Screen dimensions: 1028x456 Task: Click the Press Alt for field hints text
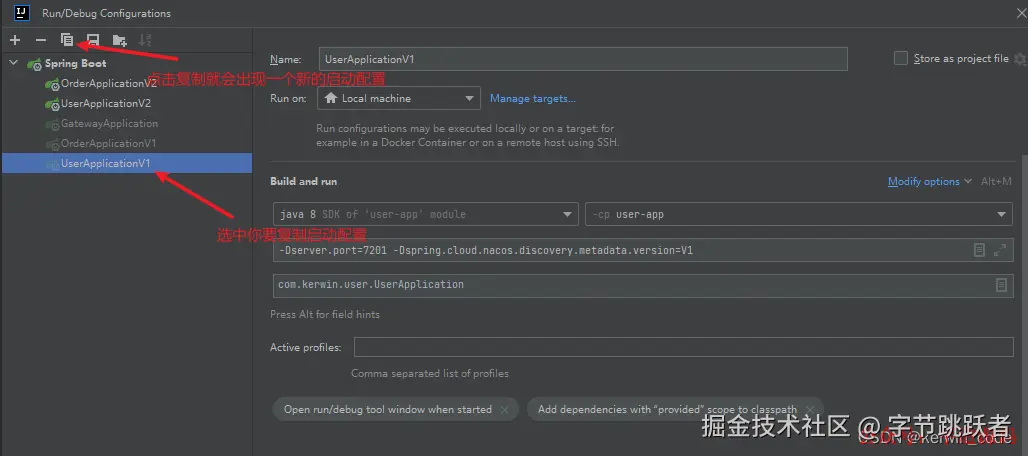[325, 314]
